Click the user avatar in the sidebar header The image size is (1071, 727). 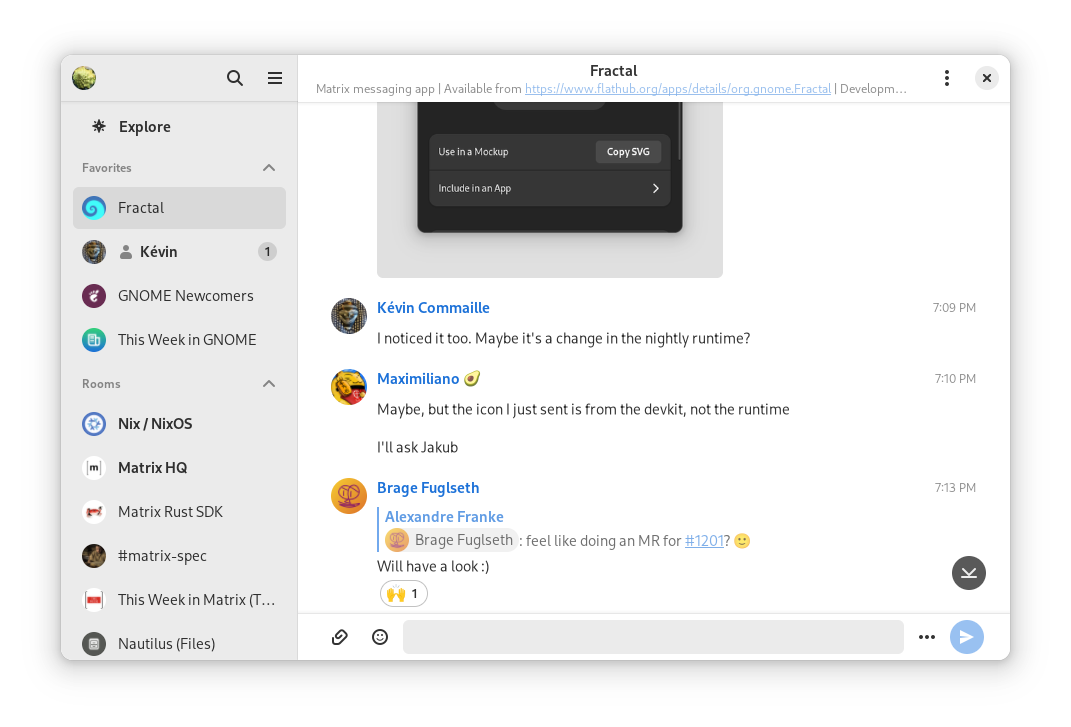coord(84,78)
